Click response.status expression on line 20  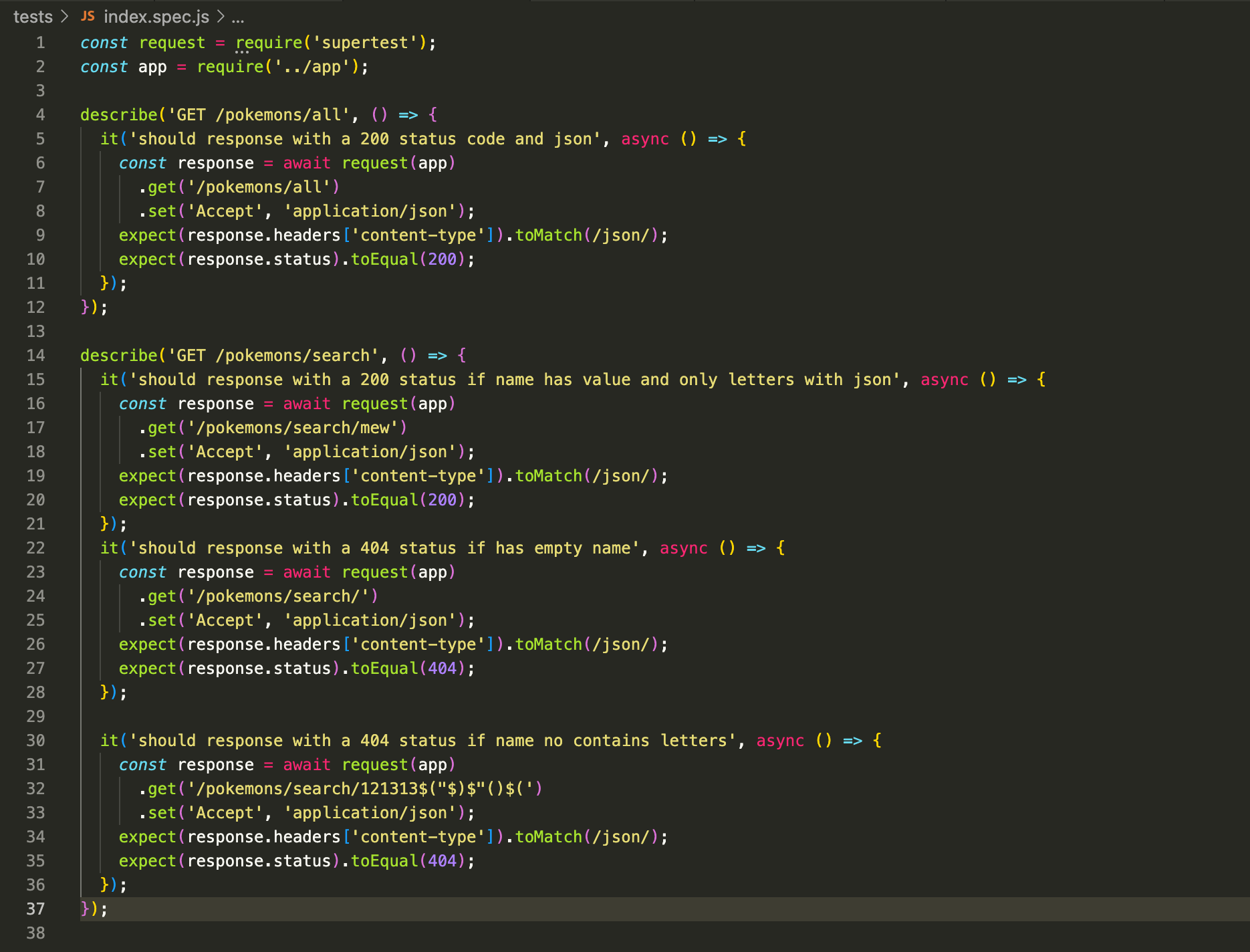tap(259, 499)
